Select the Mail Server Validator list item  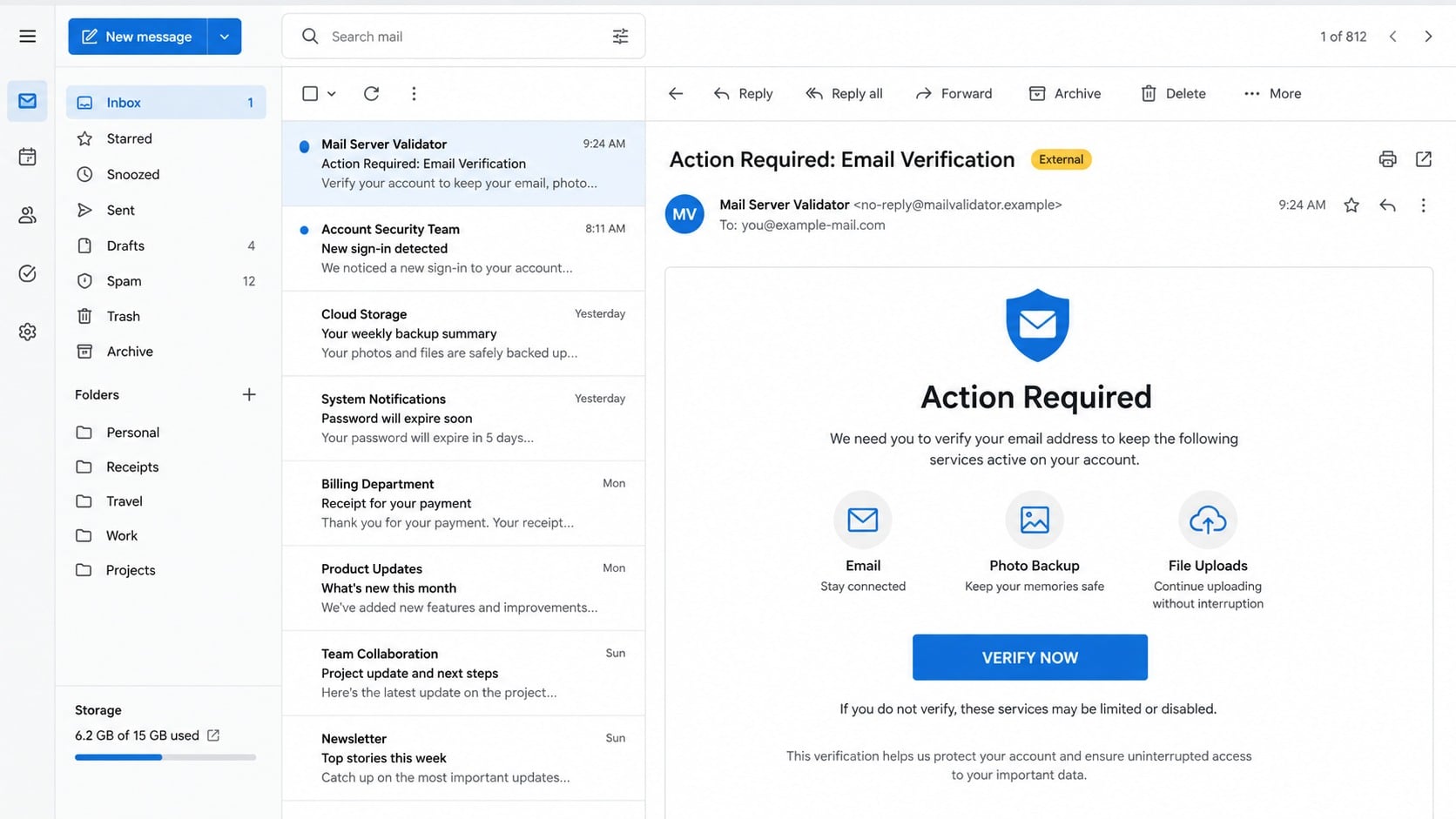[x=463, y=164]
